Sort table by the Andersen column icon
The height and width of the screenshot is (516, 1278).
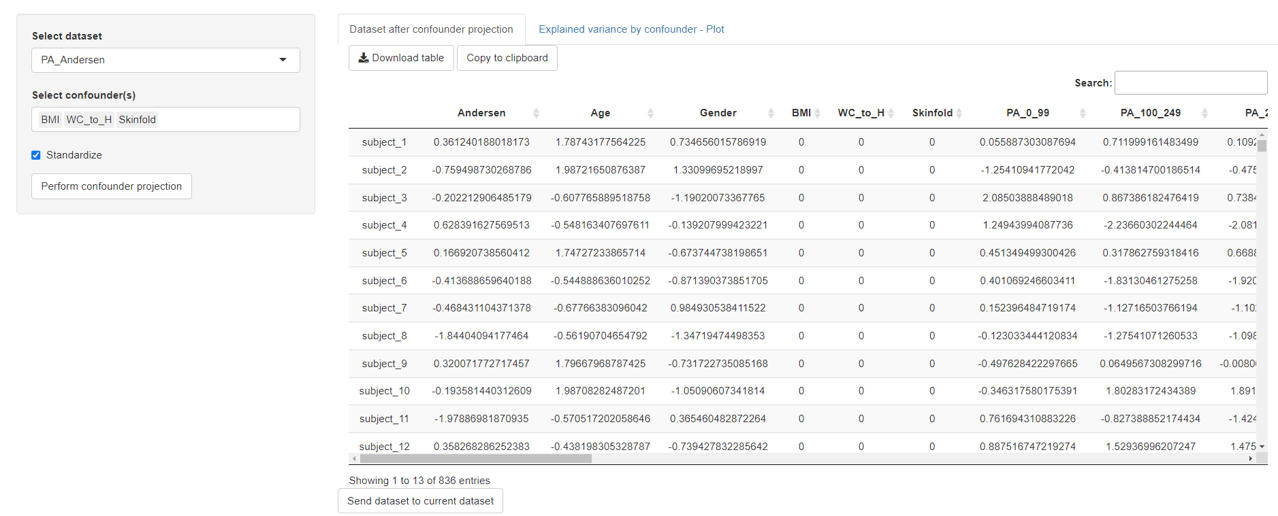coord(536,114)
